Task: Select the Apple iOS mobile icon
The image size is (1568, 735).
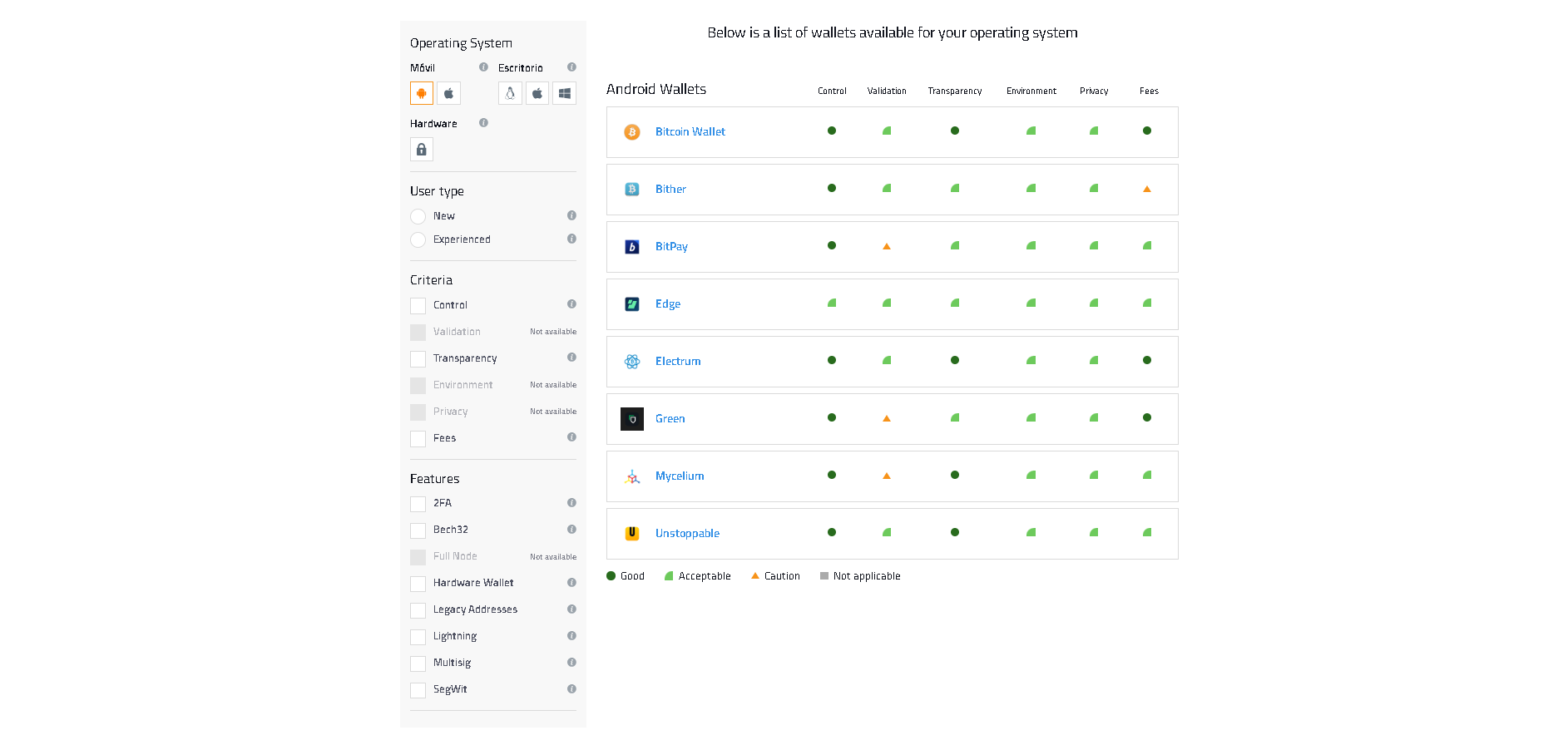Action: pos(448,93)
